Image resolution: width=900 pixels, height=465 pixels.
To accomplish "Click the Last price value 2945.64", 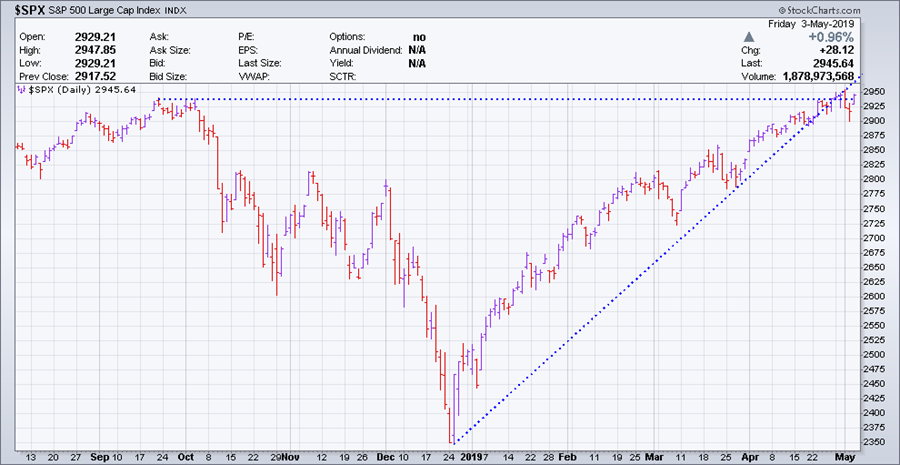I will click(x=860, y=62).
